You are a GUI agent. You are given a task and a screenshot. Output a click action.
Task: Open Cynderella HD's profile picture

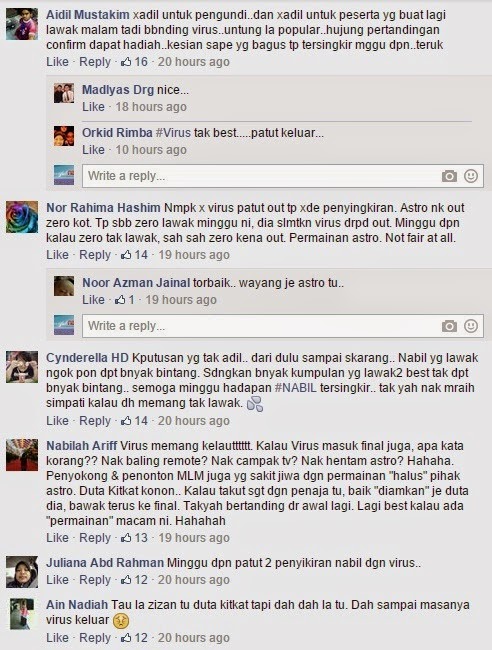22,367
